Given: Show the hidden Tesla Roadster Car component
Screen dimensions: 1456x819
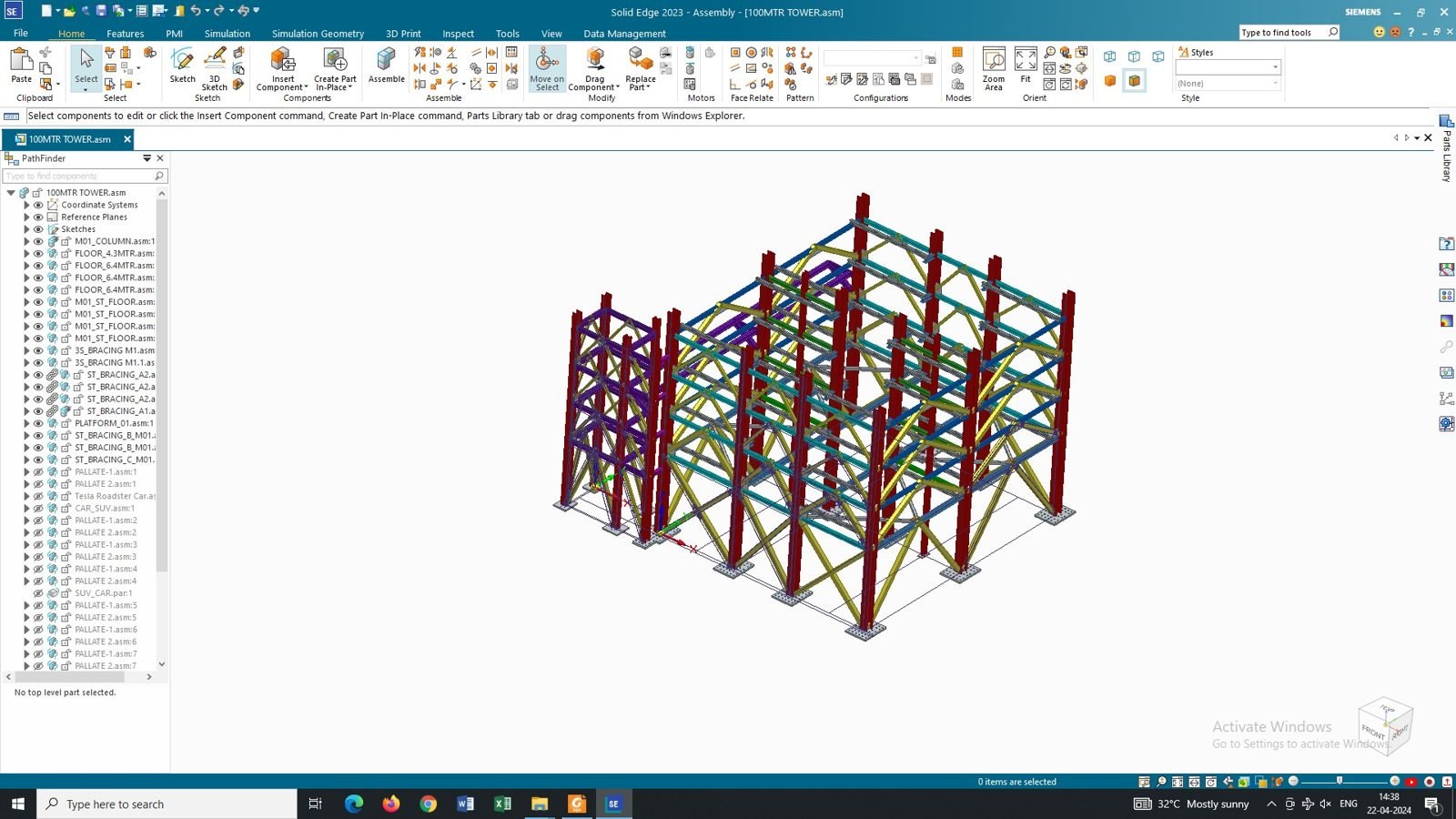Looking at the screenshot, I should tap(38, 496).
